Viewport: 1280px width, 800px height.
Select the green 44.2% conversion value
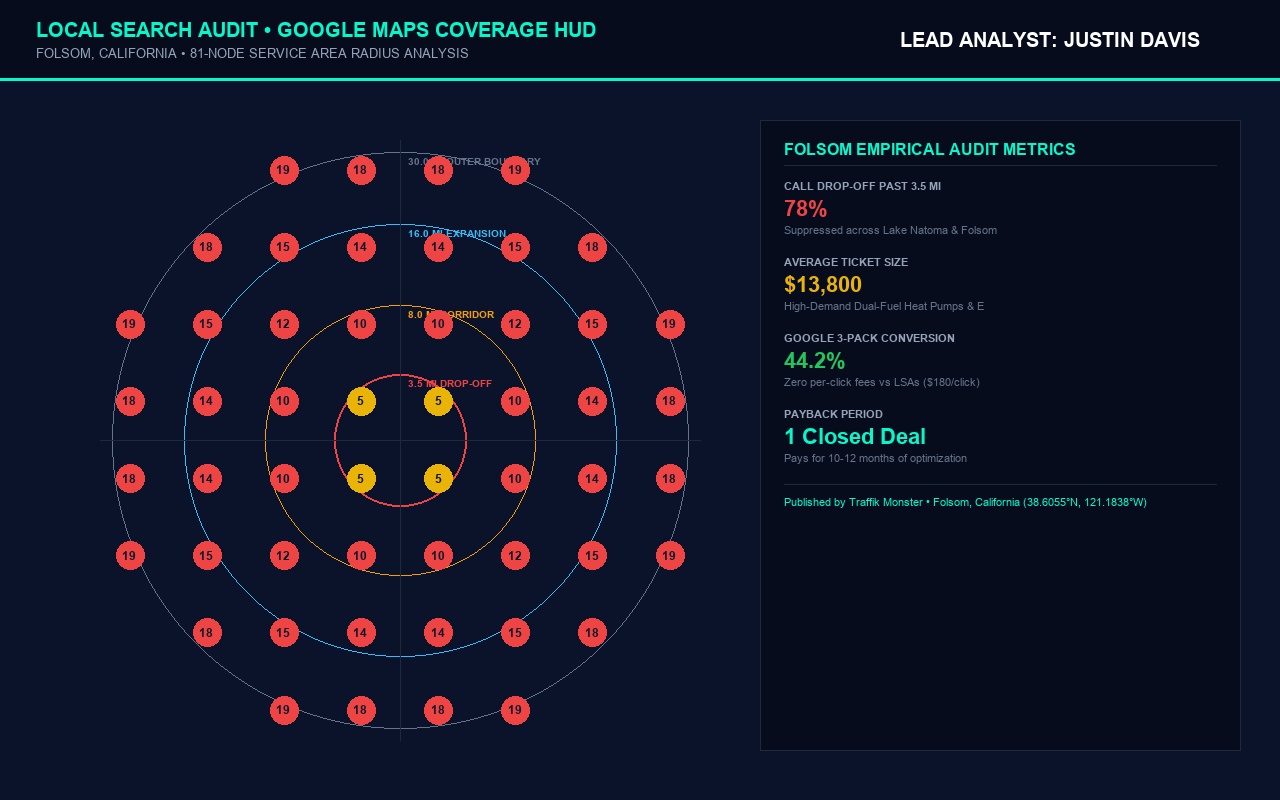tap(814, 361)
